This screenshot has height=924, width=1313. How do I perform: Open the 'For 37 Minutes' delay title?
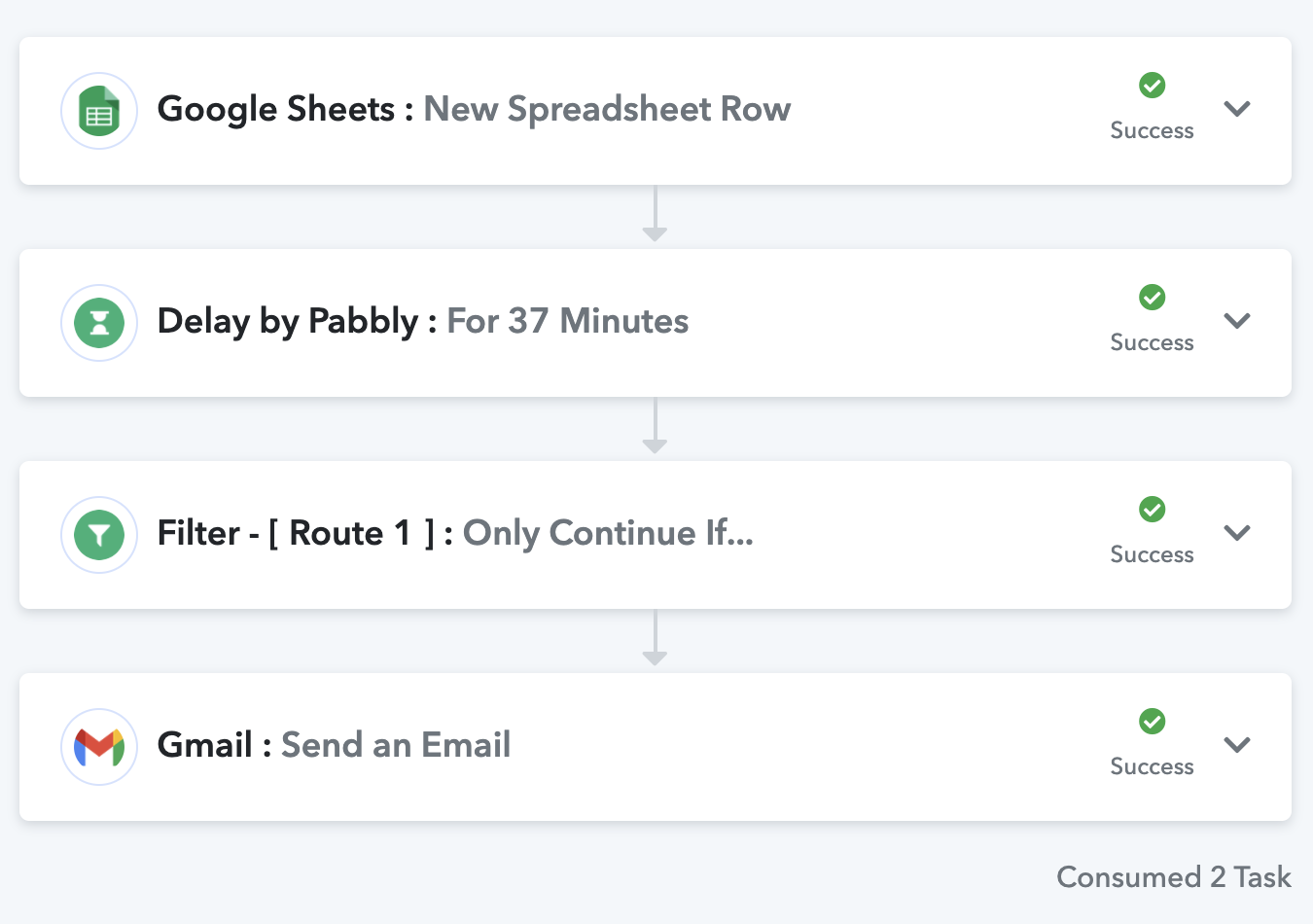click(567, 321)
